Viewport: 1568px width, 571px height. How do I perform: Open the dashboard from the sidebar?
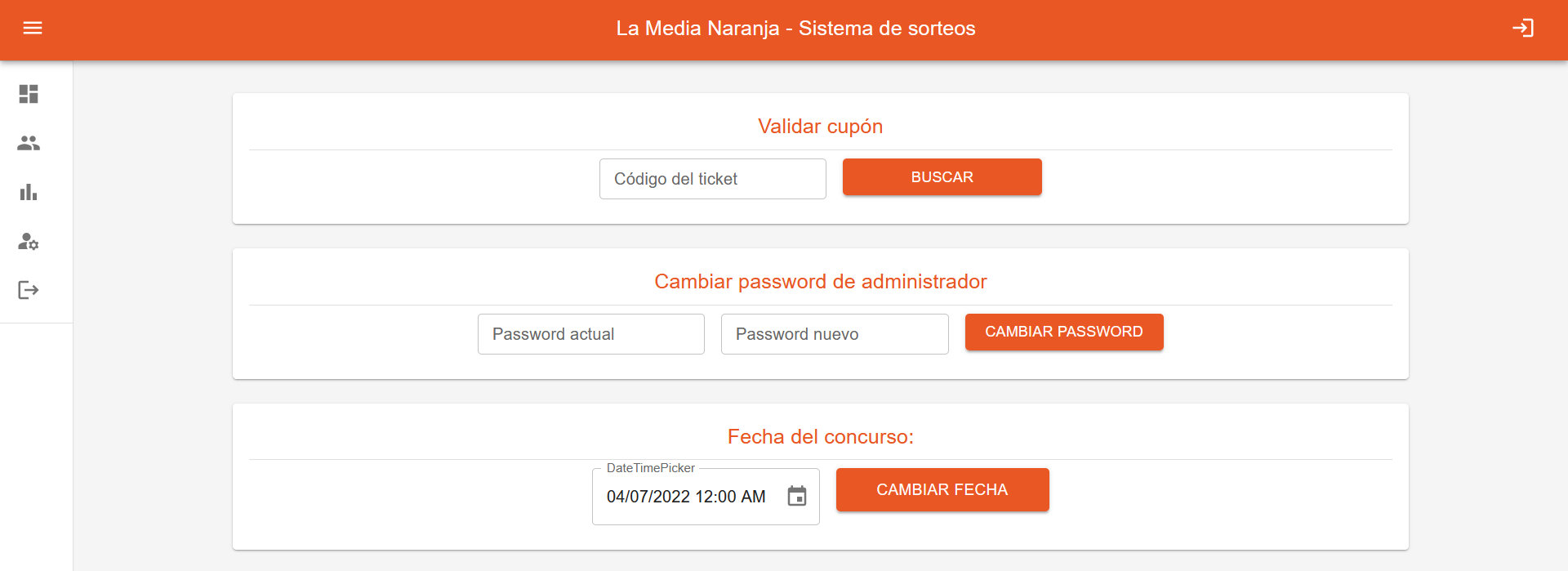click(x=29, y=94)
